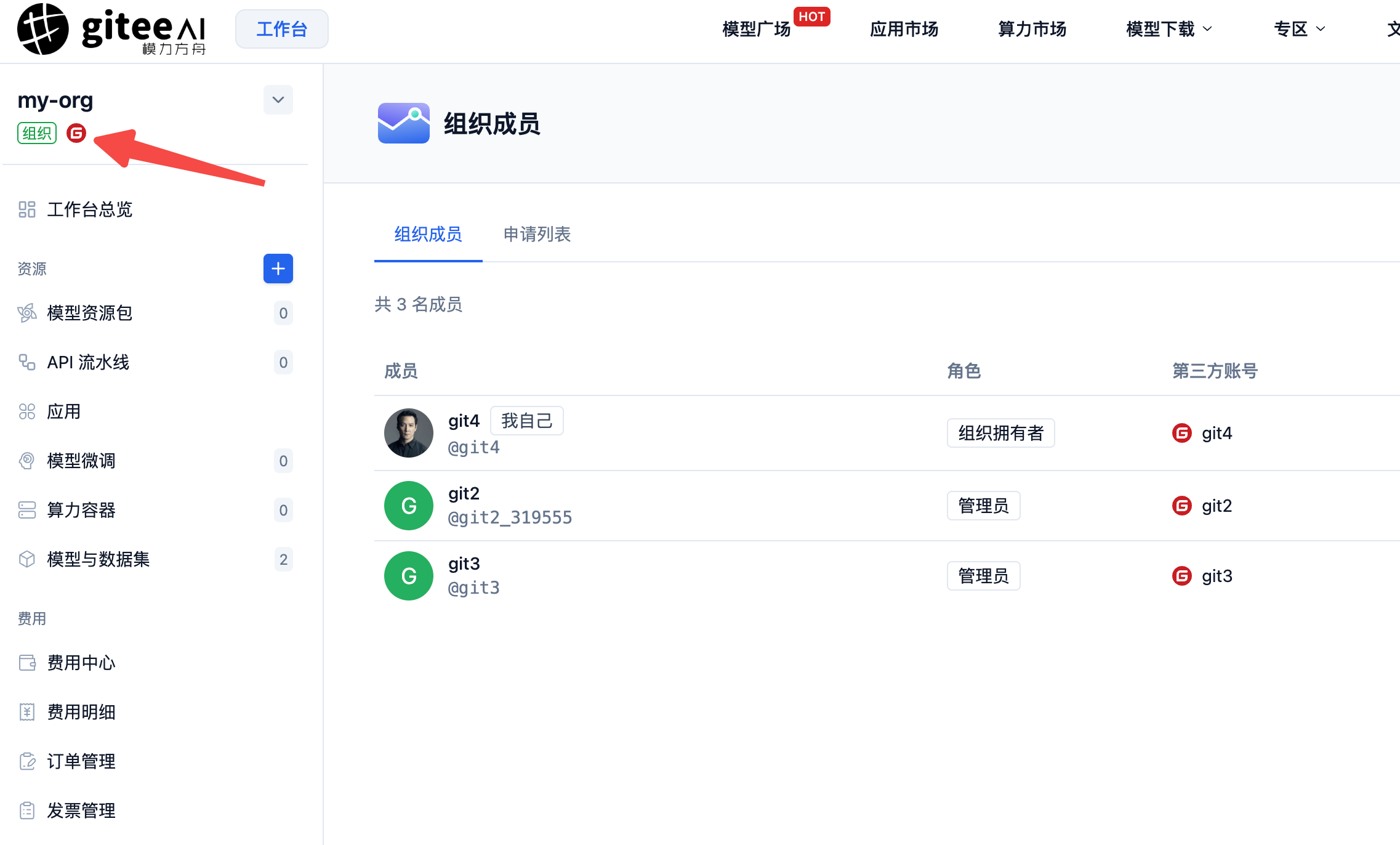This screenshot has width=1400, height=845.
Task: Click the 费用中心 wallet icon
Action: click(x=27, y=663)
